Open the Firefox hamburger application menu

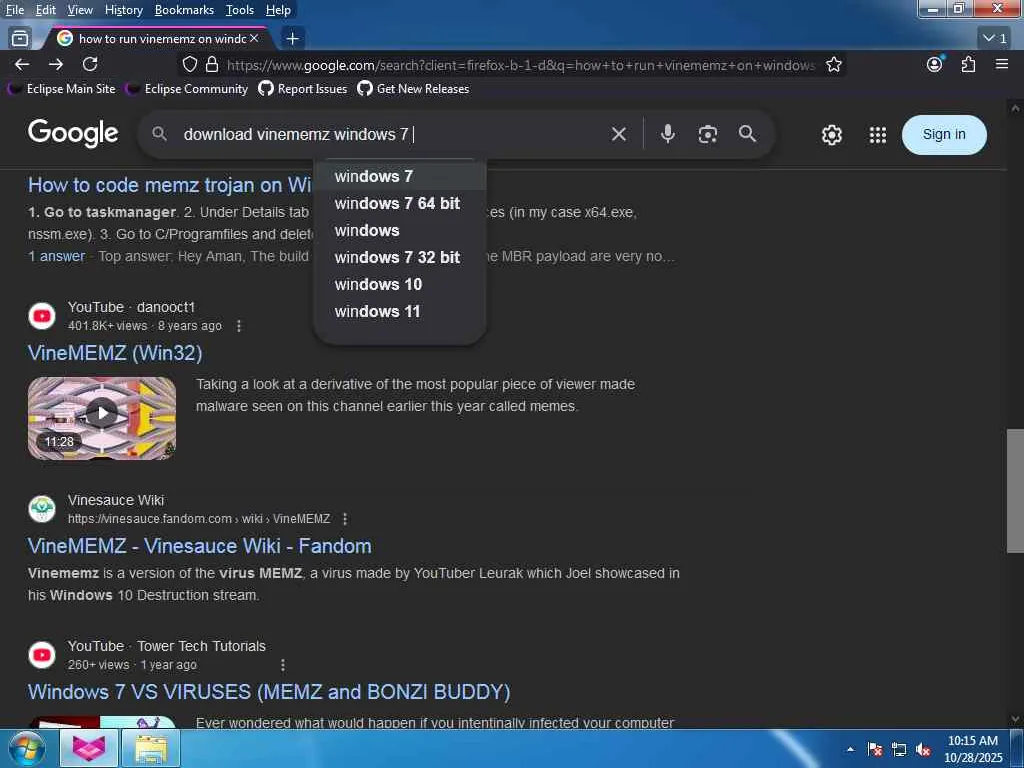[1002, 64]
